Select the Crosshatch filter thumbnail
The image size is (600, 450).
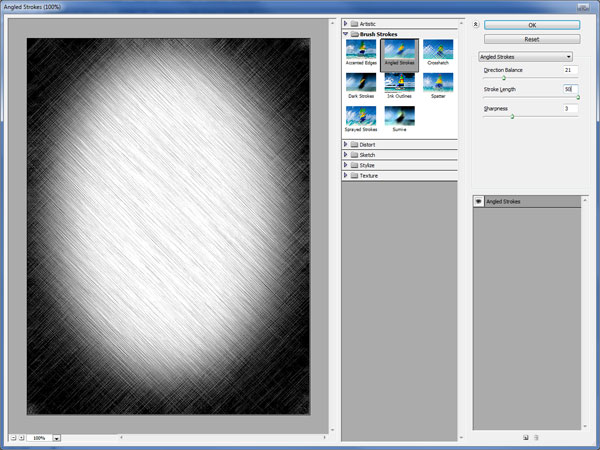437,51
